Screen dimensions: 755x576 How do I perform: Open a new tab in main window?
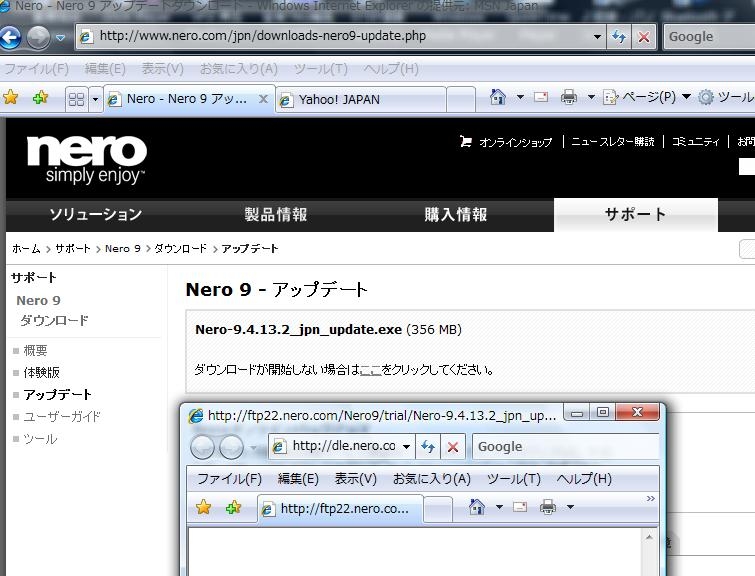[x=461, y=100]
